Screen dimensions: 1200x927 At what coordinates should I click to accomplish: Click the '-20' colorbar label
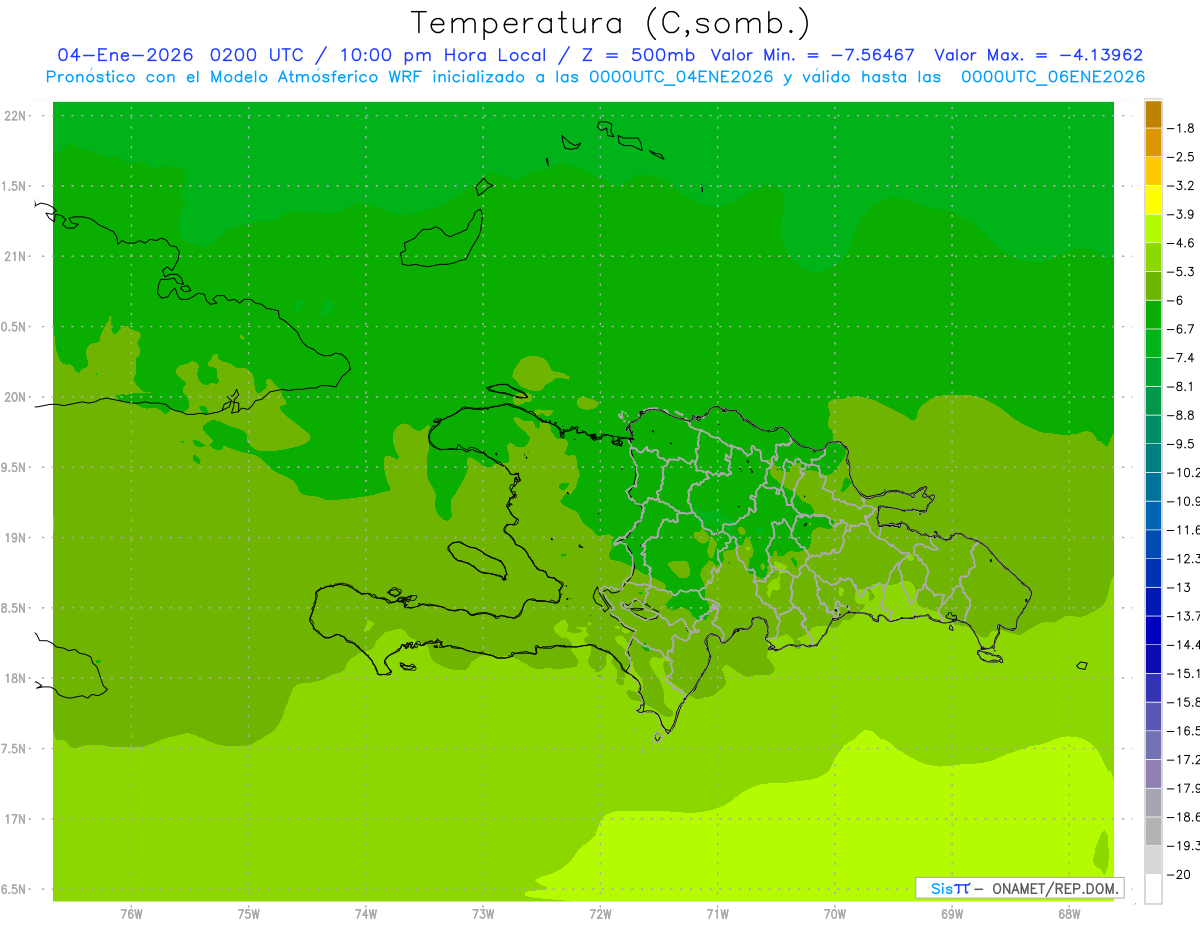[1179, 874]
